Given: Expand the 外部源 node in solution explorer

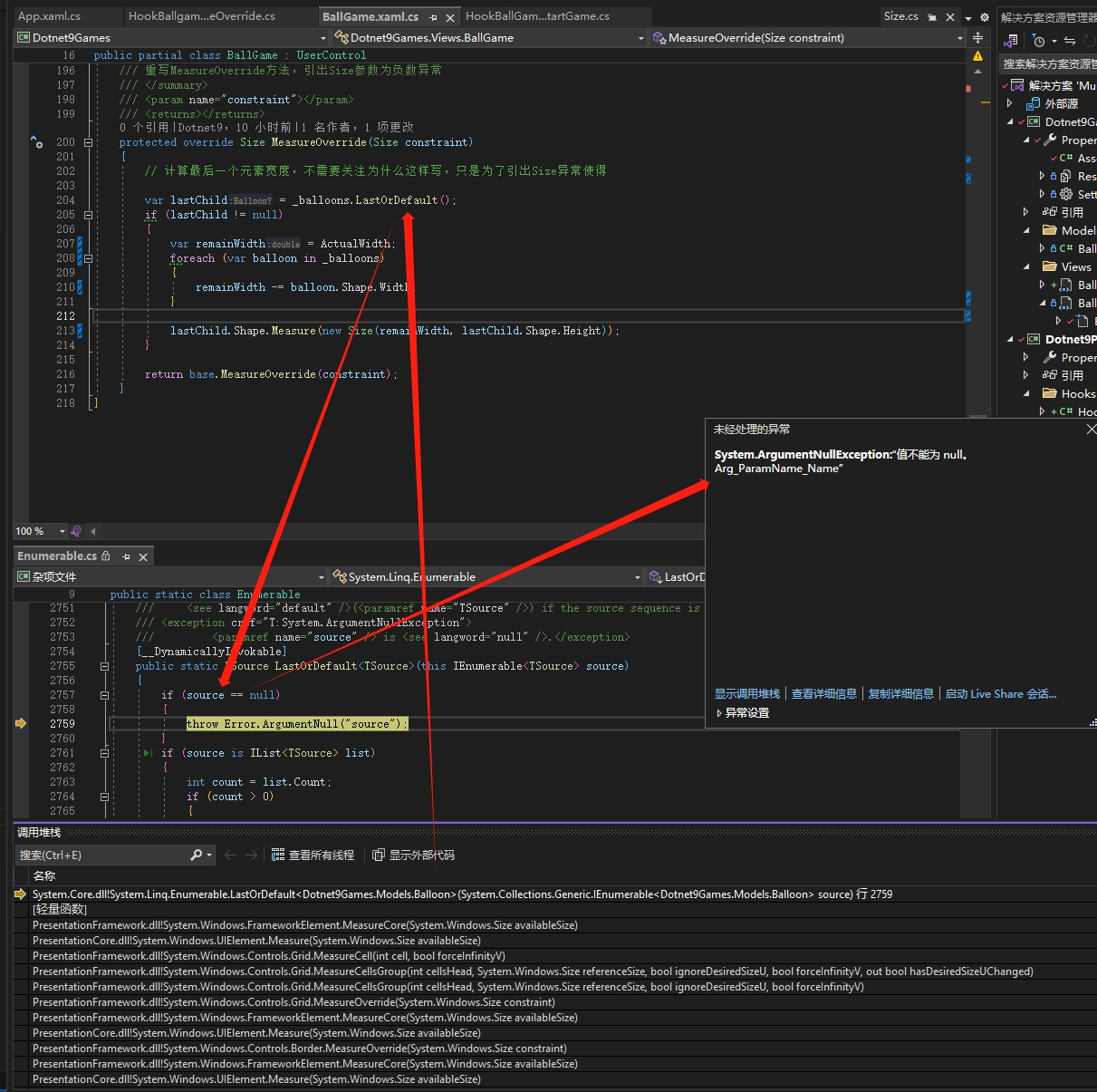Looking at the screenshot, I should coord(1010,103).
